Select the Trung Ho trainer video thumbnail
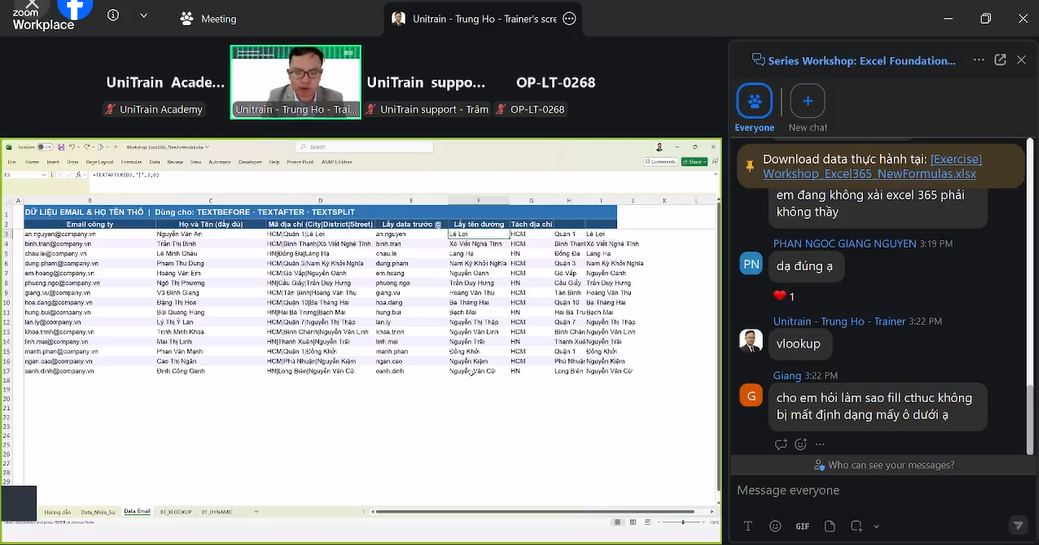1039x545 pixels. (296, 82)
